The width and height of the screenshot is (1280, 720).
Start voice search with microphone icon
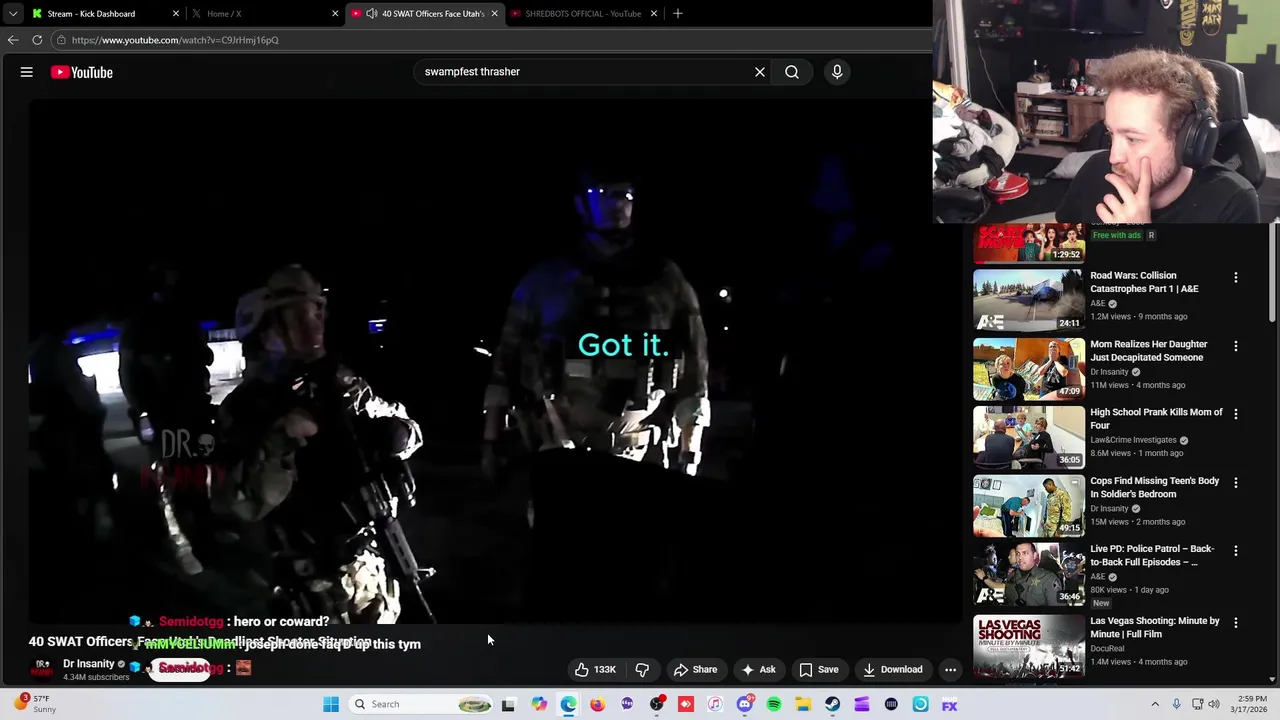(x=837, y=72)
